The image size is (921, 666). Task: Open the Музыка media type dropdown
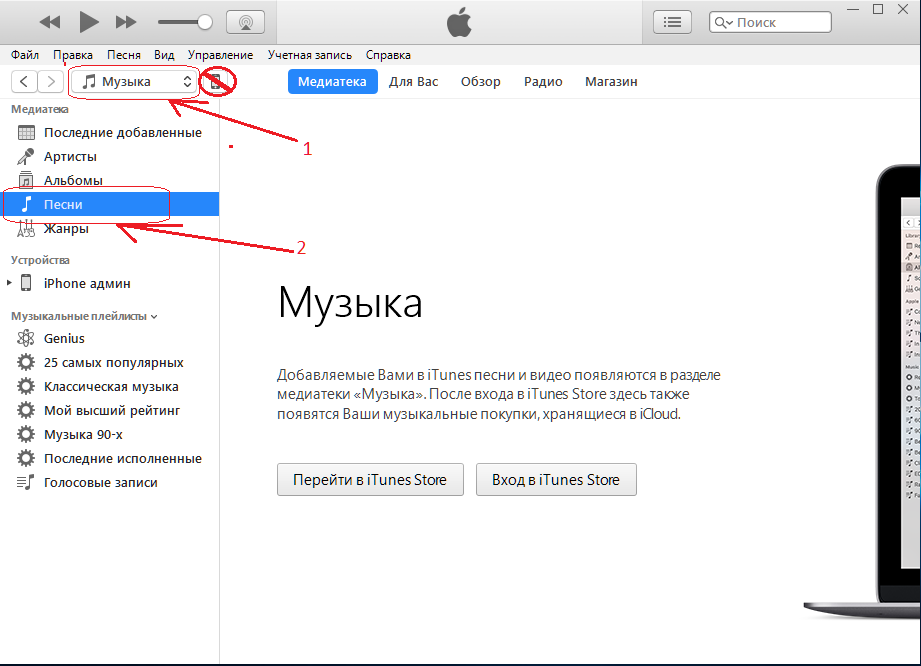coord(133,81)
